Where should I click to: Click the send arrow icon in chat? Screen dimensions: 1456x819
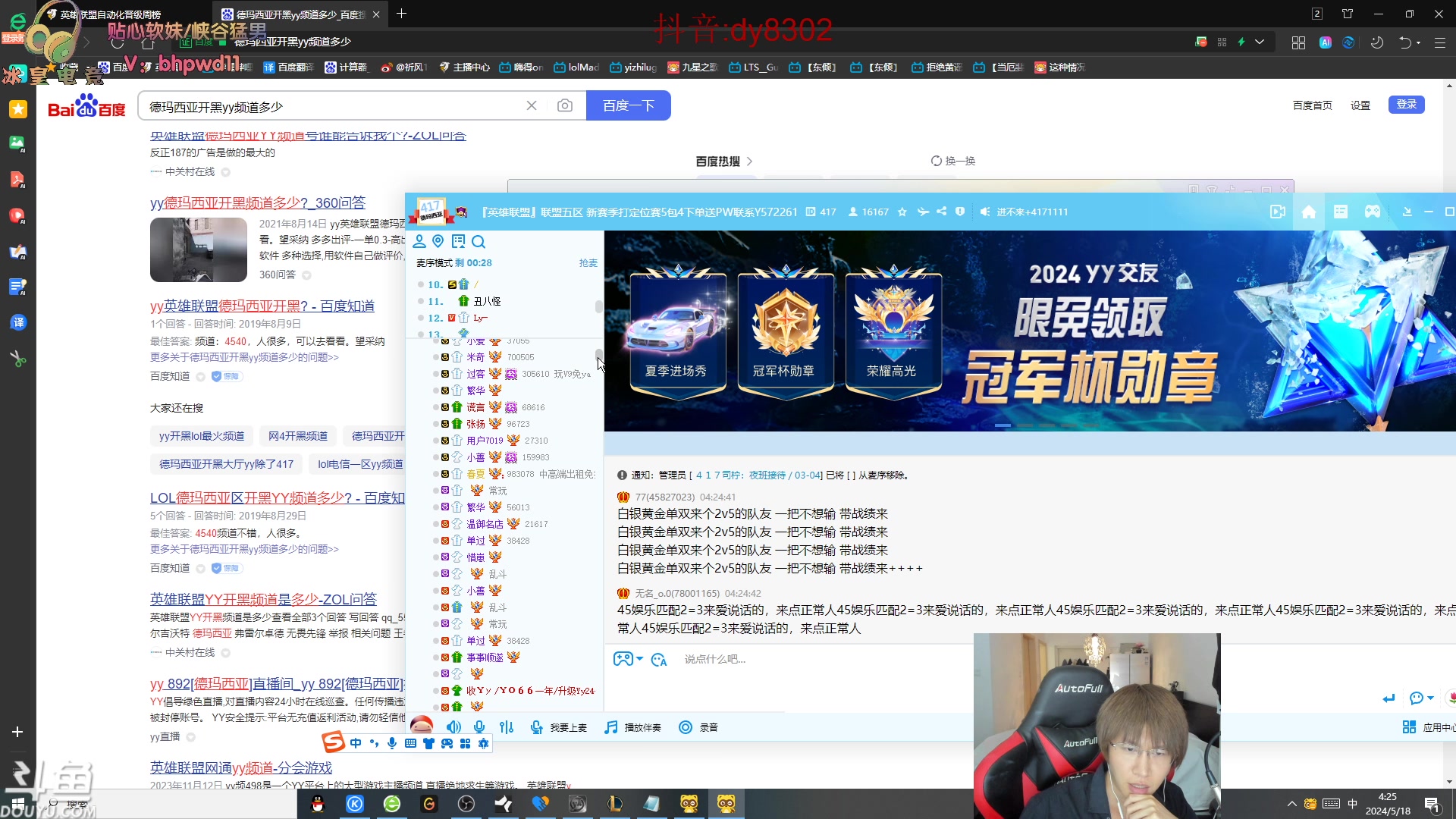[x=1389, y=698]
